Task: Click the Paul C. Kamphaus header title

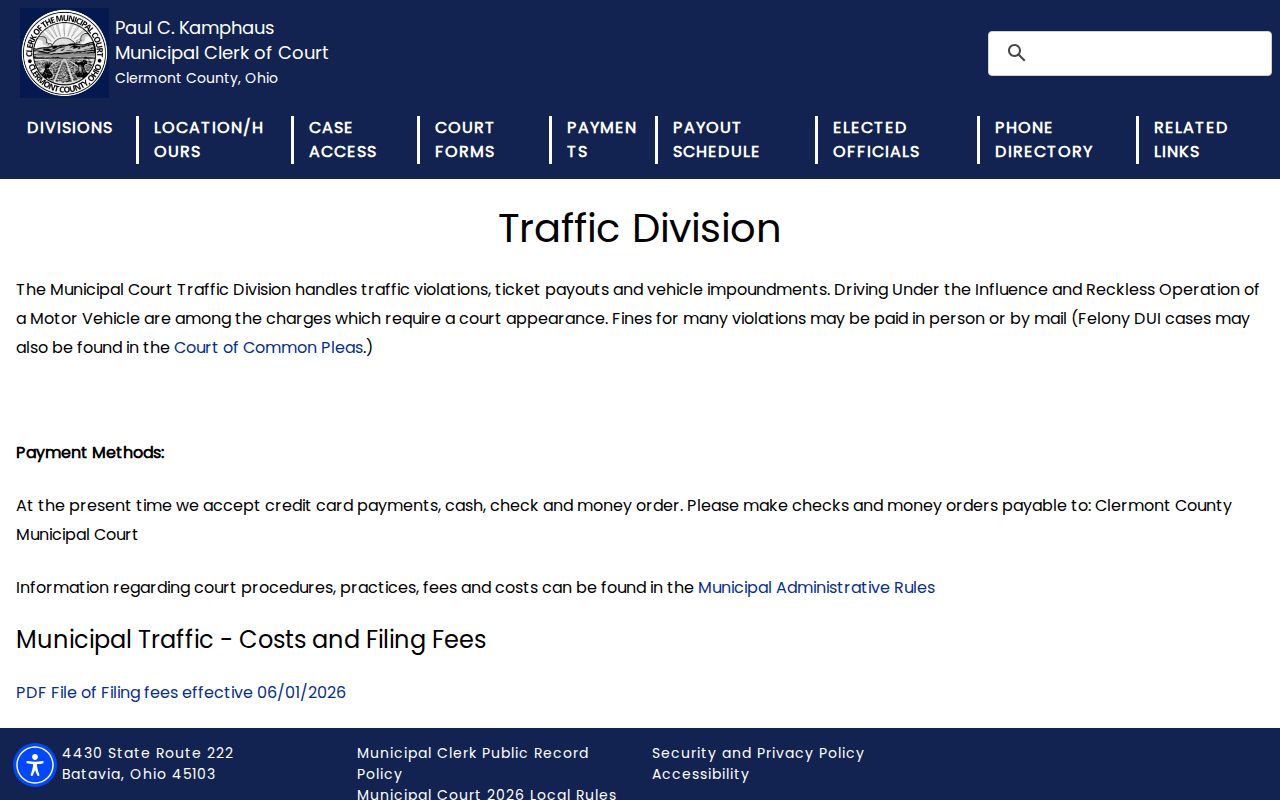Action: pyautogui.click(x=194, y=28)
